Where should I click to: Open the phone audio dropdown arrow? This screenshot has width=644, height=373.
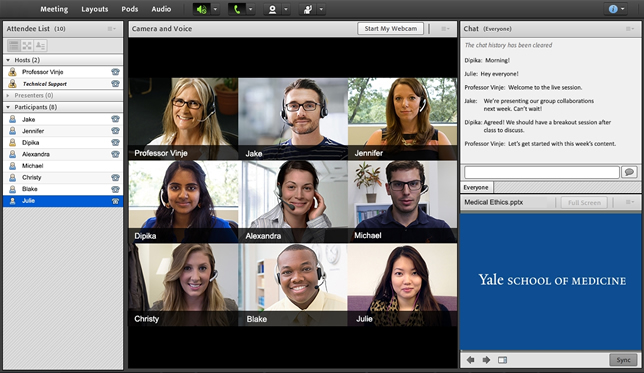coord(251,9)
